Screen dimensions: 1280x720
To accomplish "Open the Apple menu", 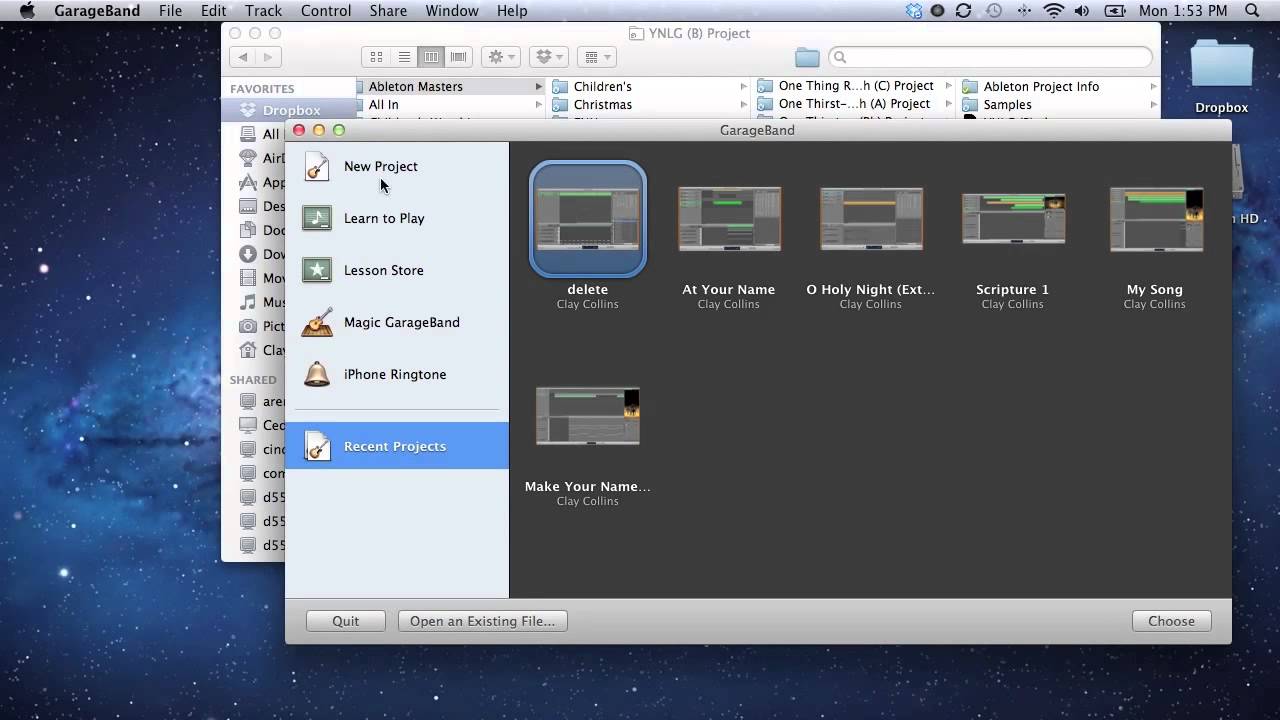I will (x=27, y=11).
